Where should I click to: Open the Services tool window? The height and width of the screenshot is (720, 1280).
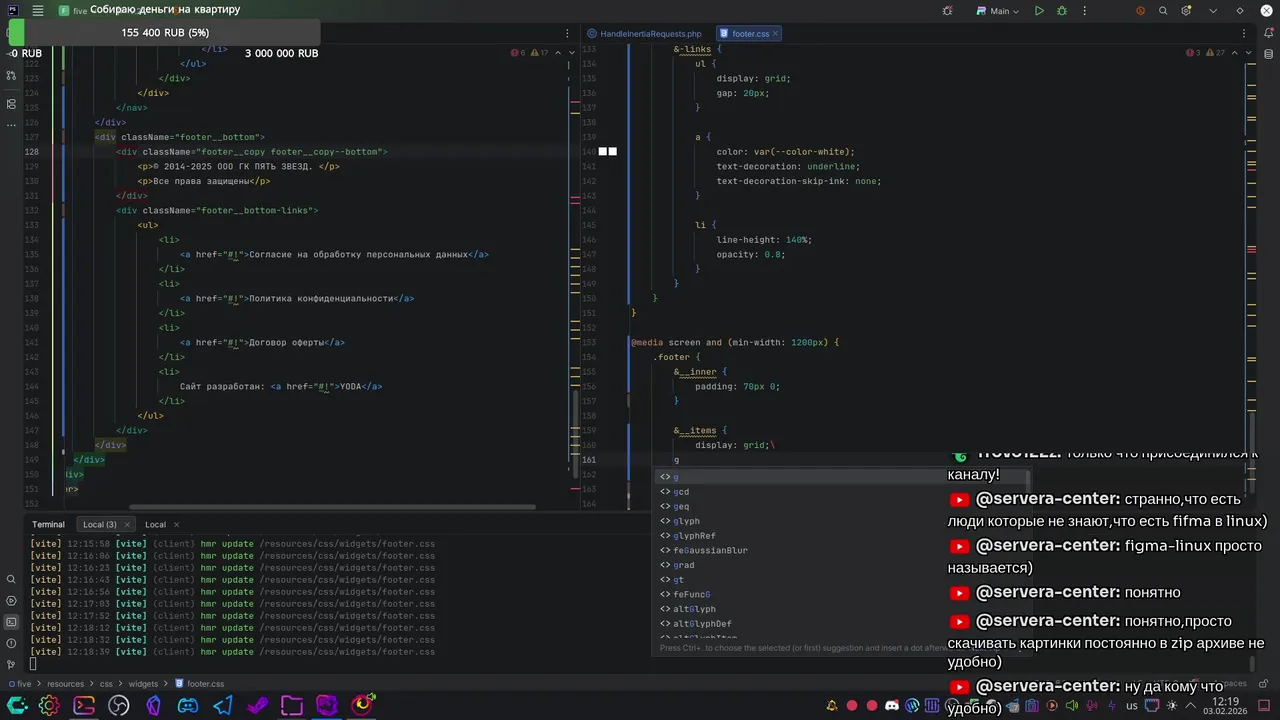coord(12,600)
